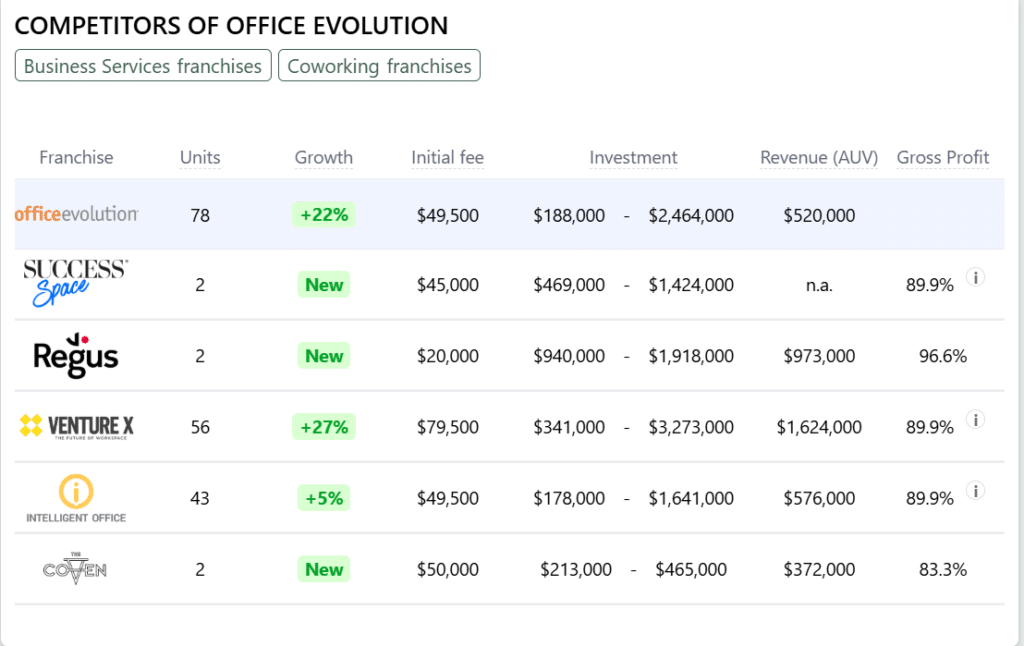Click the Competitors of Office Evolution heading
This screenshot has width=1024, height=646.
tap(231, 26)
